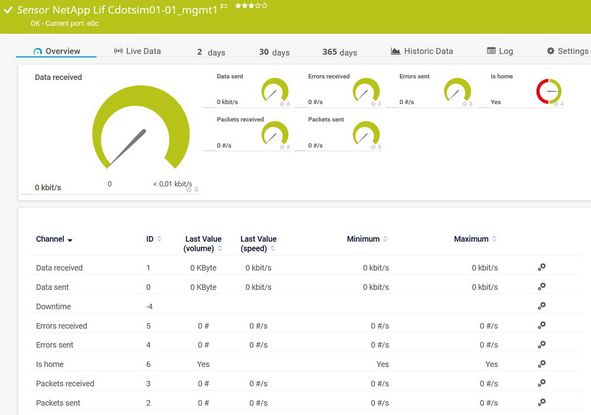Edit channel settings for Errors sent row
The image size is (591, 415).
pos(542,345)
